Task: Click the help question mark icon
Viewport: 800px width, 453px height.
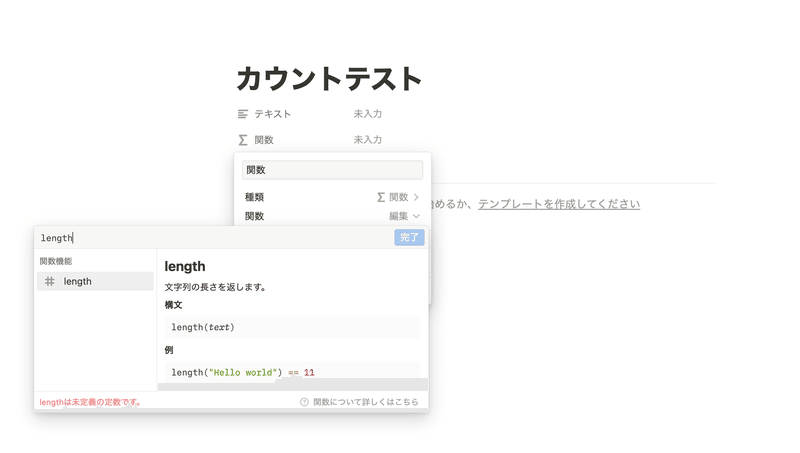Action: point(304,402)
